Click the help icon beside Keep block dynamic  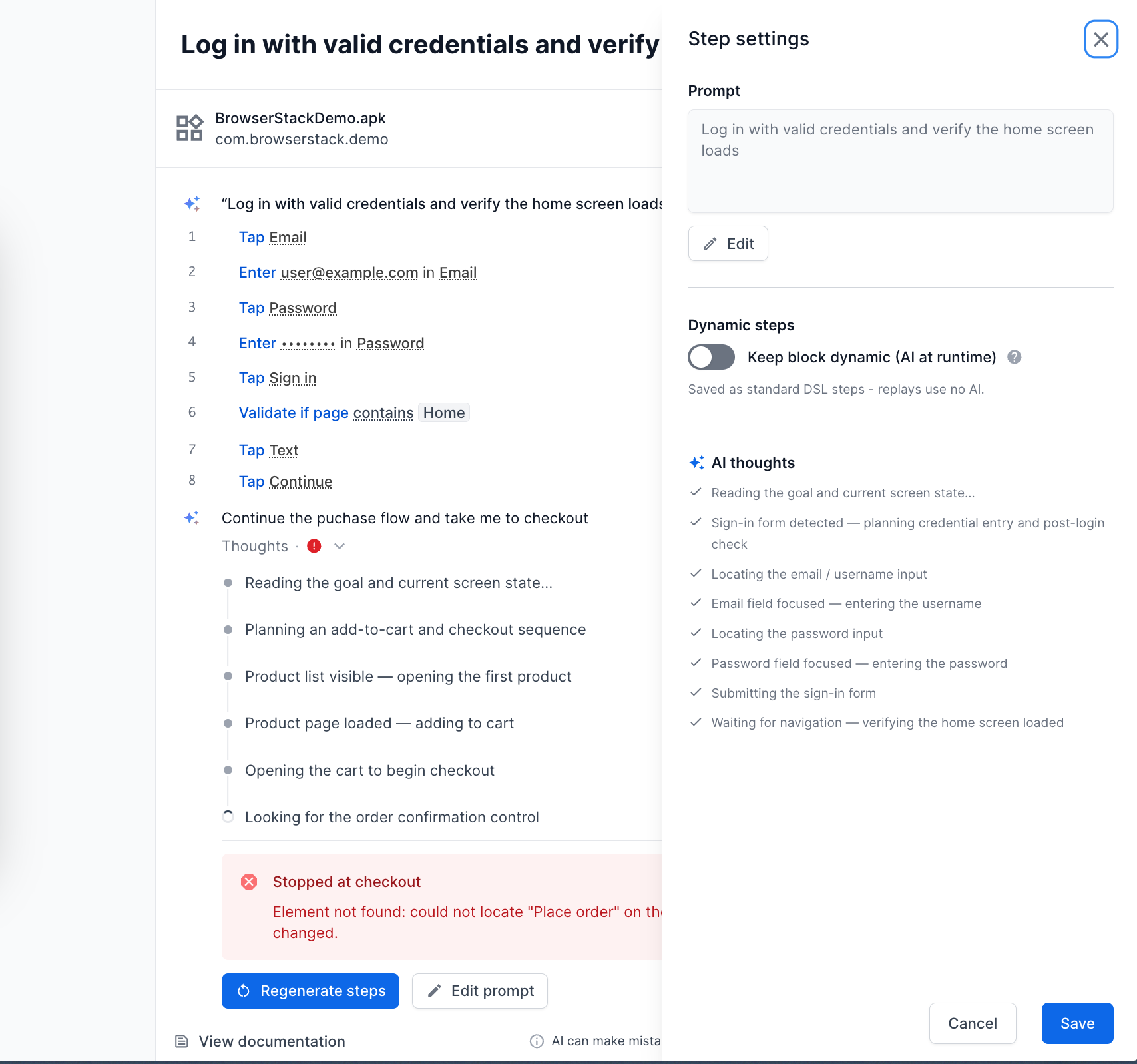1014,357
